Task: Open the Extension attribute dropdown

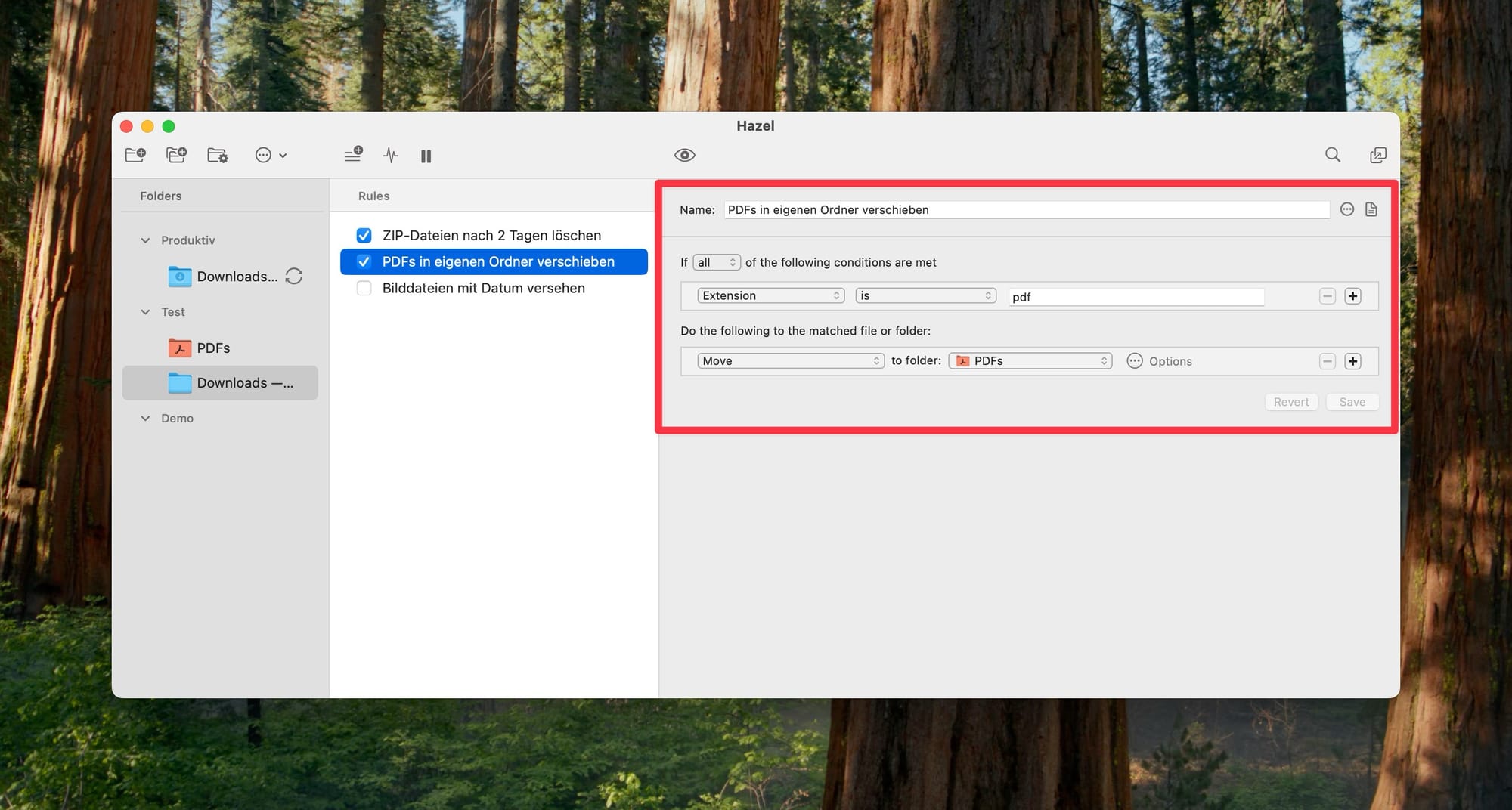Action: [x=770, y=295]
